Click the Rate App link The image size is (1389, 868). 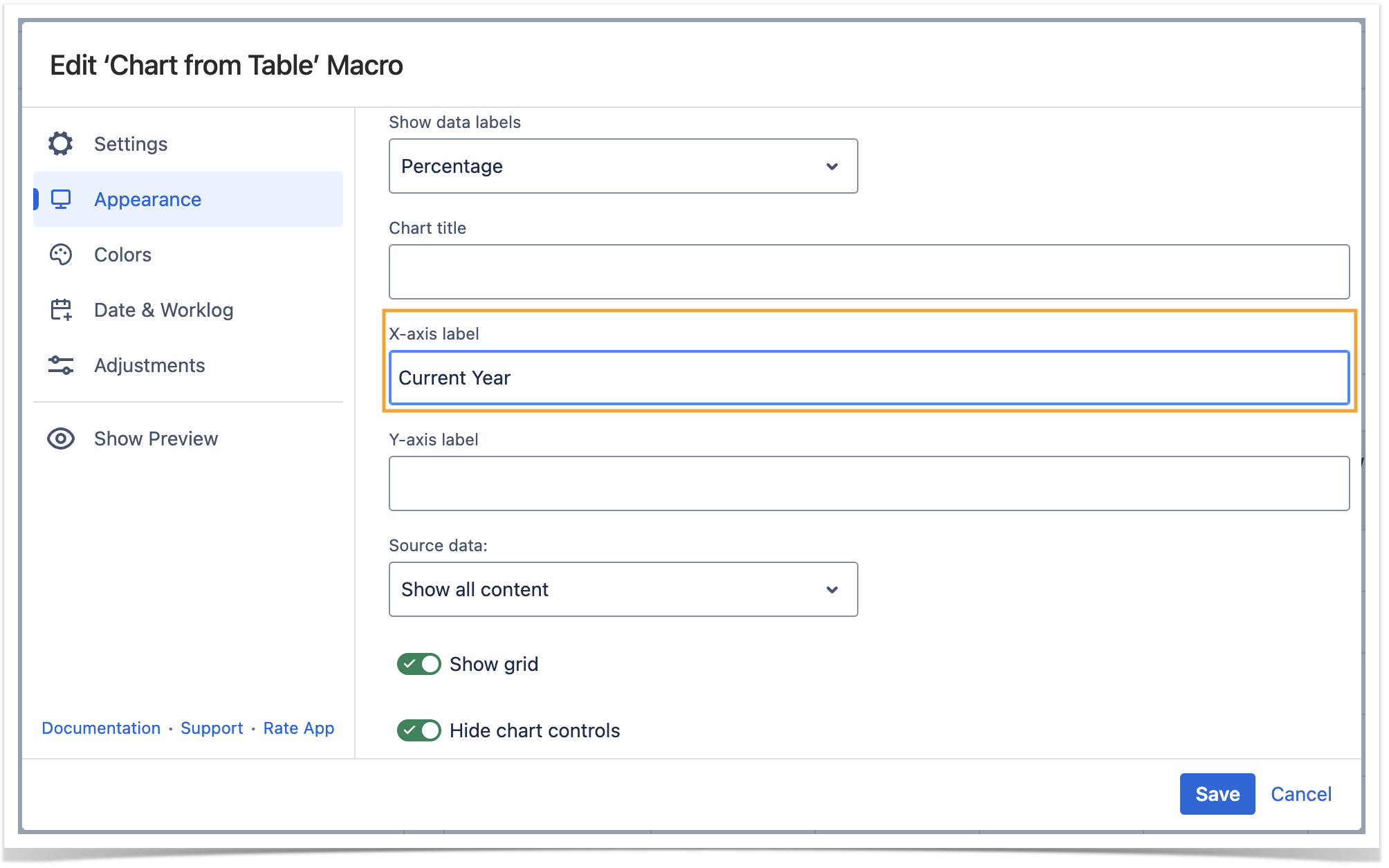tap(298, 728)
